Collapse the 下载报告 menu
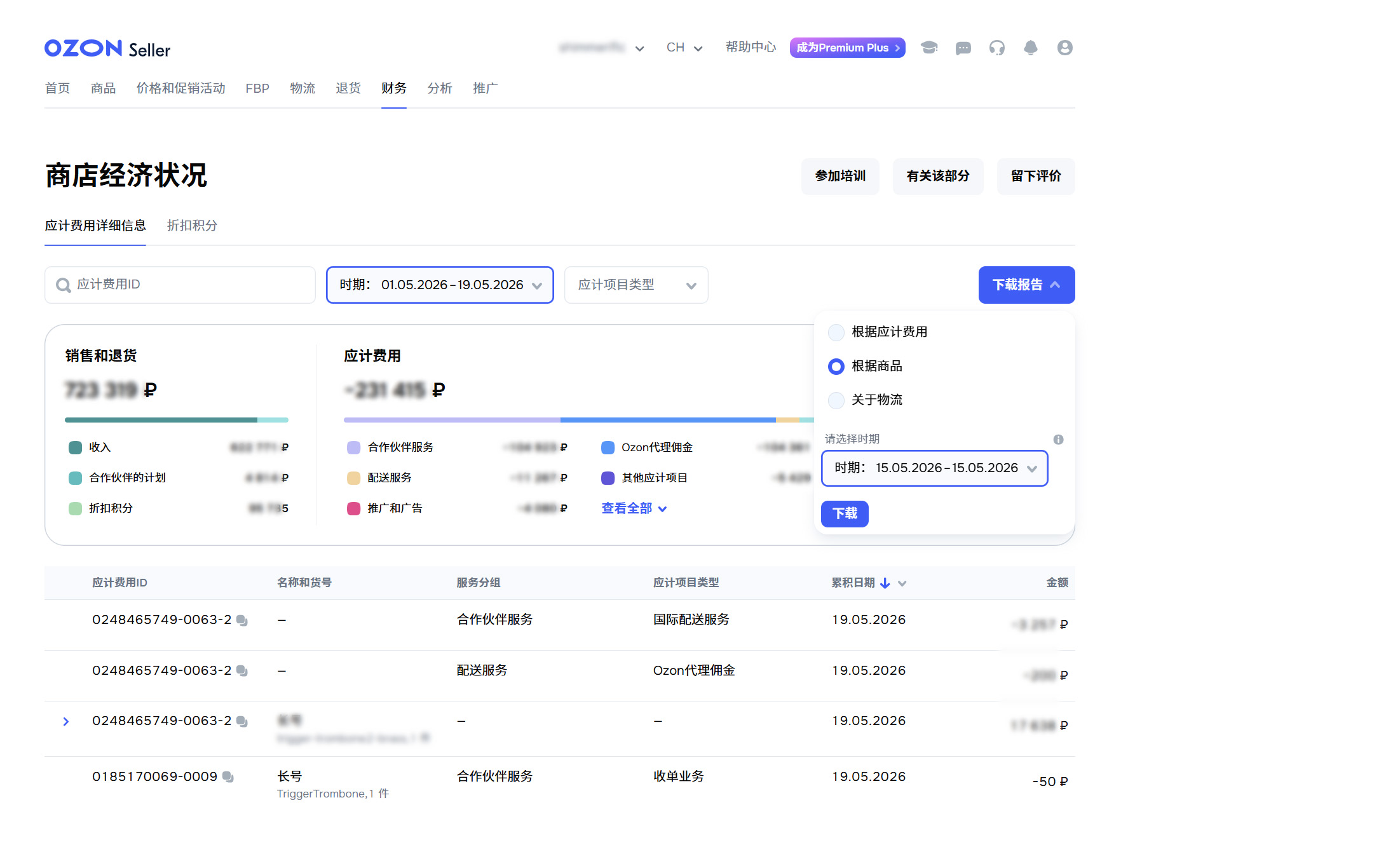1400x847 pixels. [x=1026, y=285]
